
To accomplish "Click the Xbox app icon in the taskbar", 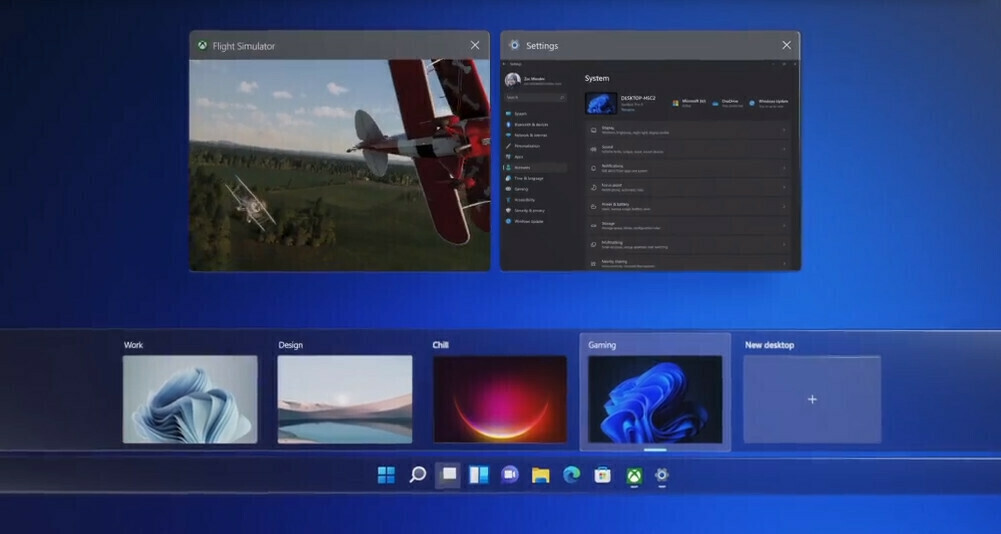I will (633, 475).
